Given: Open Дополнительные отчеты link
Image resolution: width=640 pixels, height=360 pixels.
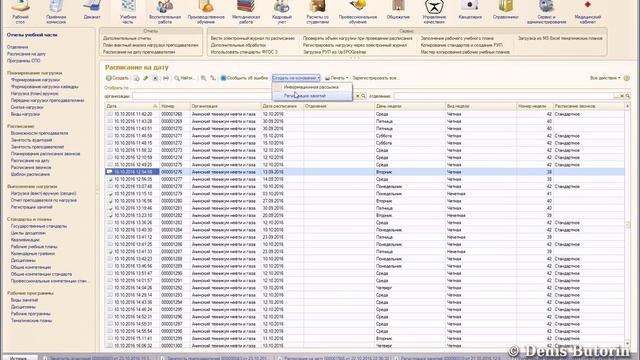Looking at the screenshot, I should click(x=127, y=38).
